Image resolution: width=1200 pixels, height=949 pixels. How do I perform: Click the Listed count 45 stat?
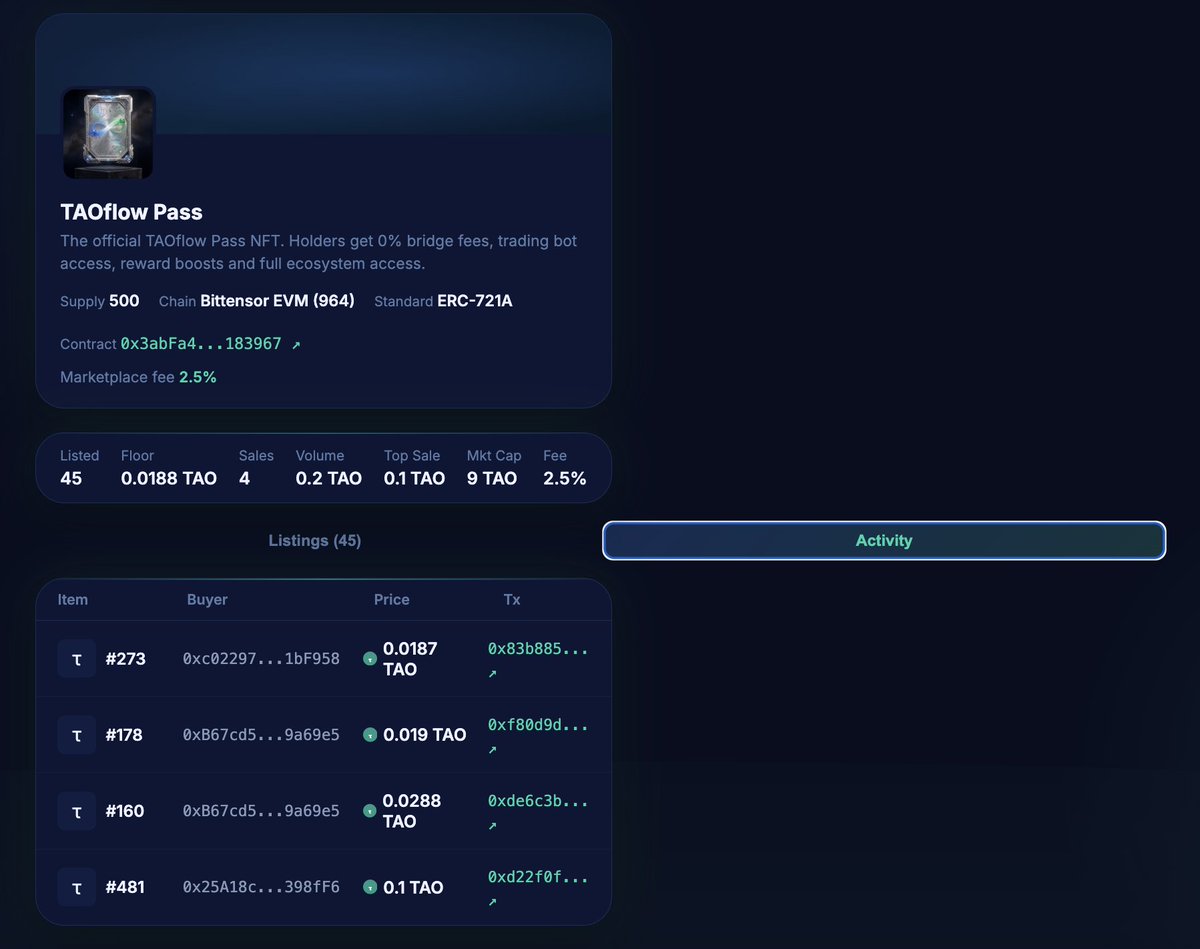coord(71,478)
